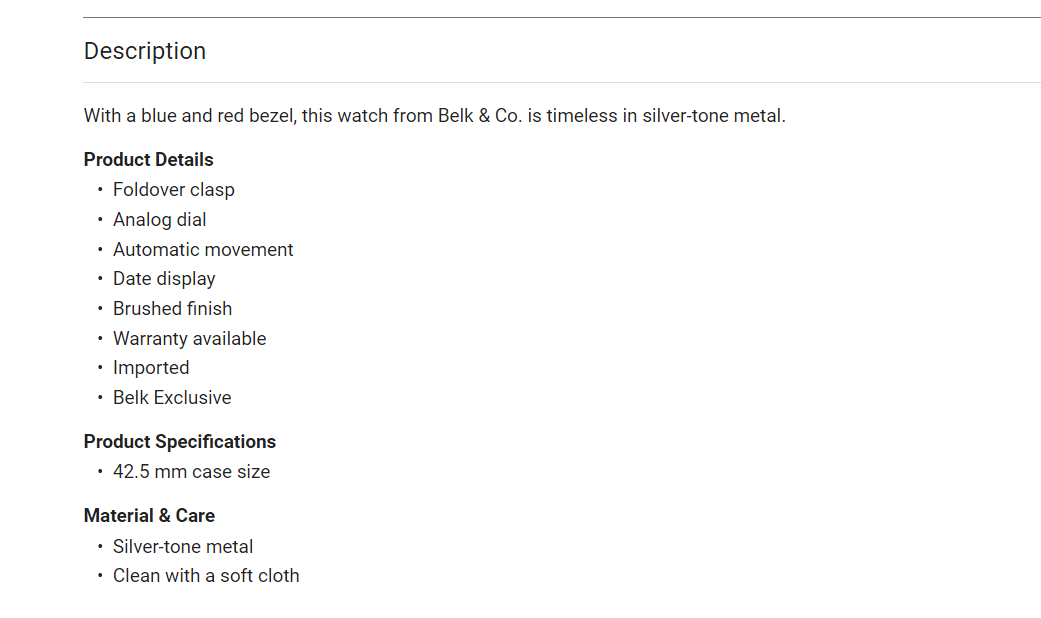Click the Brushed finish list item
Image resolution: width=1041 pixels, height=618 pixels.
[x=172, y=309]
